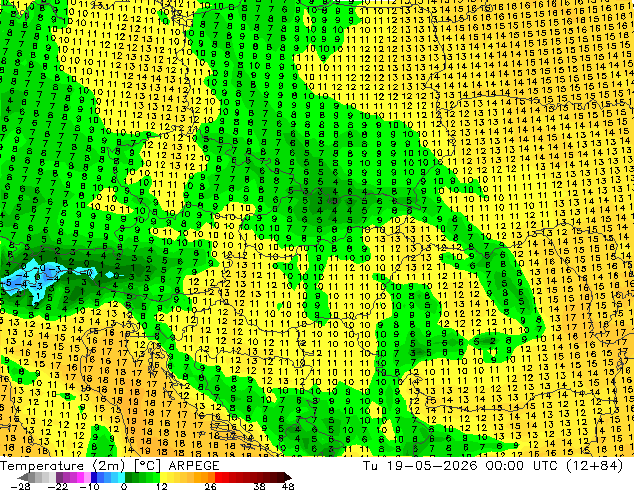Click the '00:00 UTC' time text
The height and width of the screenshot is (490, 634).
524,466
